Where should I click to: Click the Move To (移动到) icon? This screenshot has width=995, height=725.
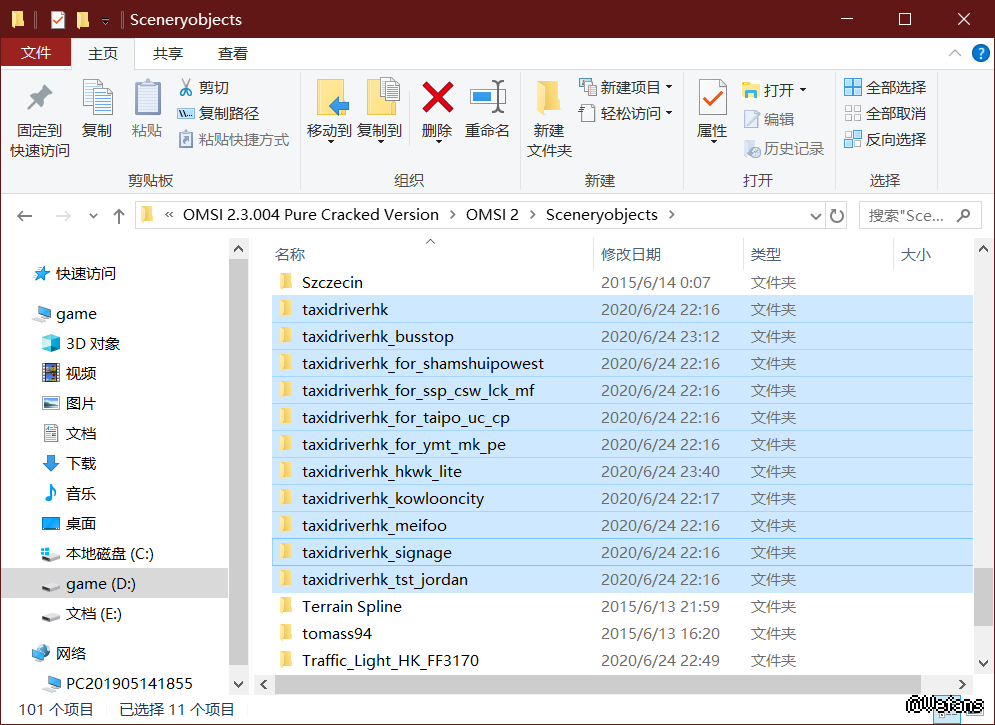pyautogui.click(x=329, y=99)
